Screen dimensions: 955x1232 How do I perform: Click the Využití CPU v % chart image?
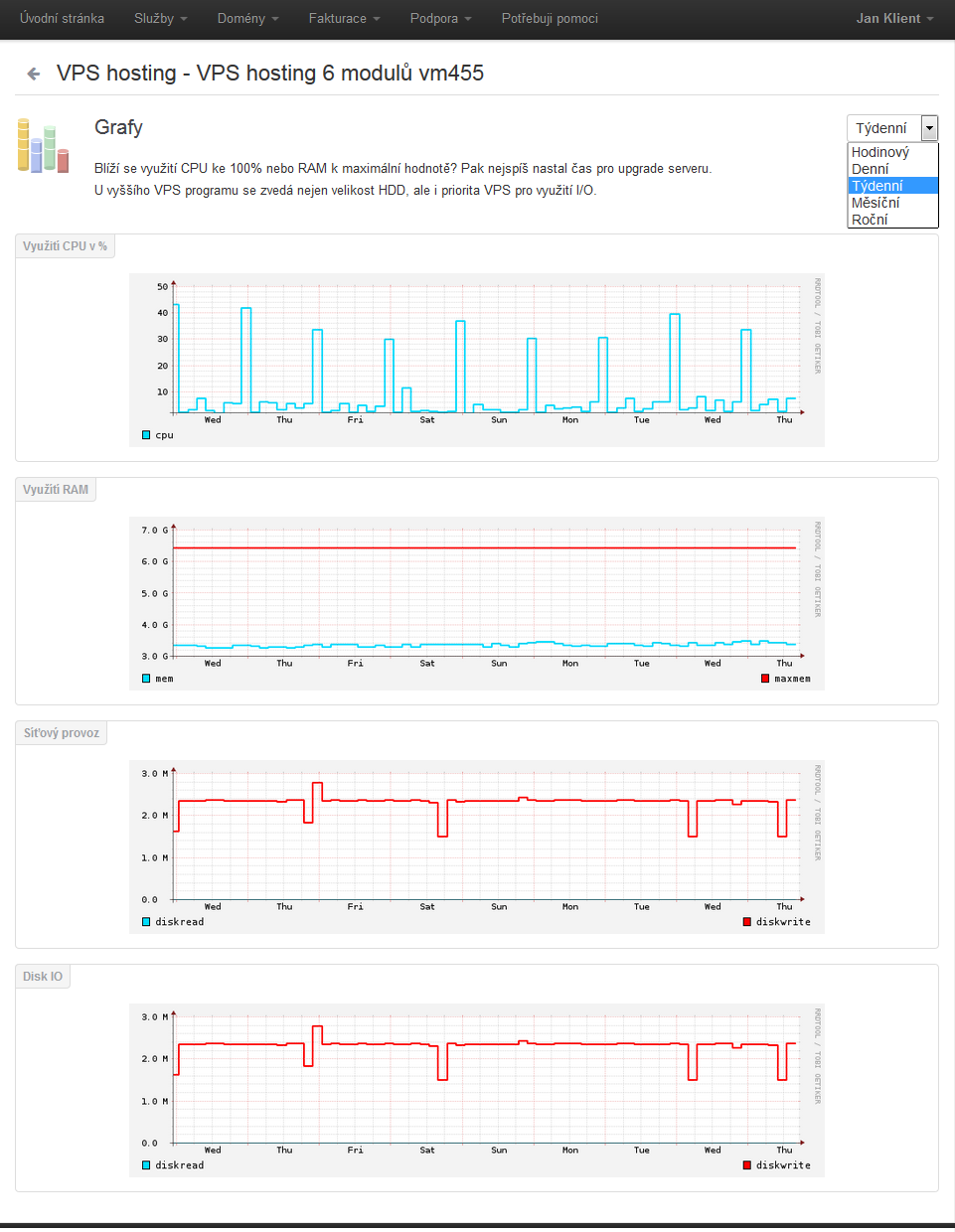point(477,360)
